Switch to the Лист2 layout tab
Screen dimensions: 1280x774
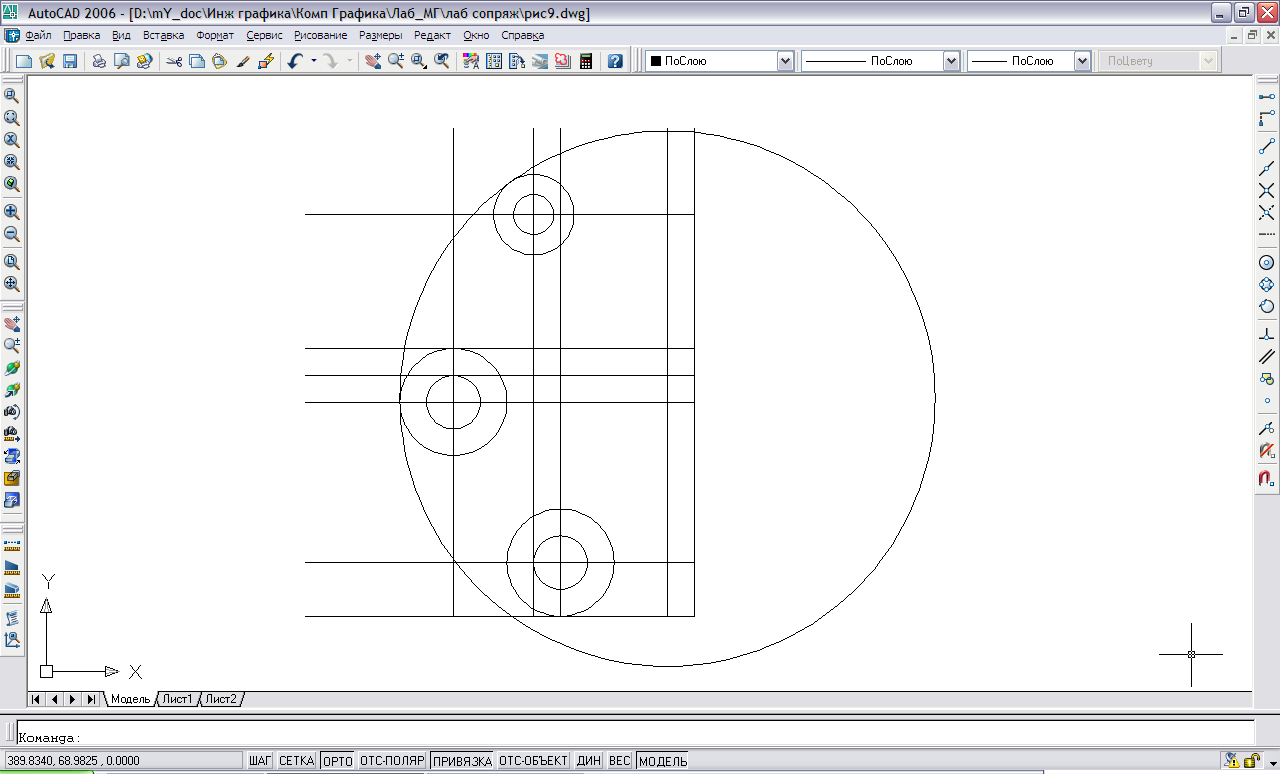[x=221, y=699]
